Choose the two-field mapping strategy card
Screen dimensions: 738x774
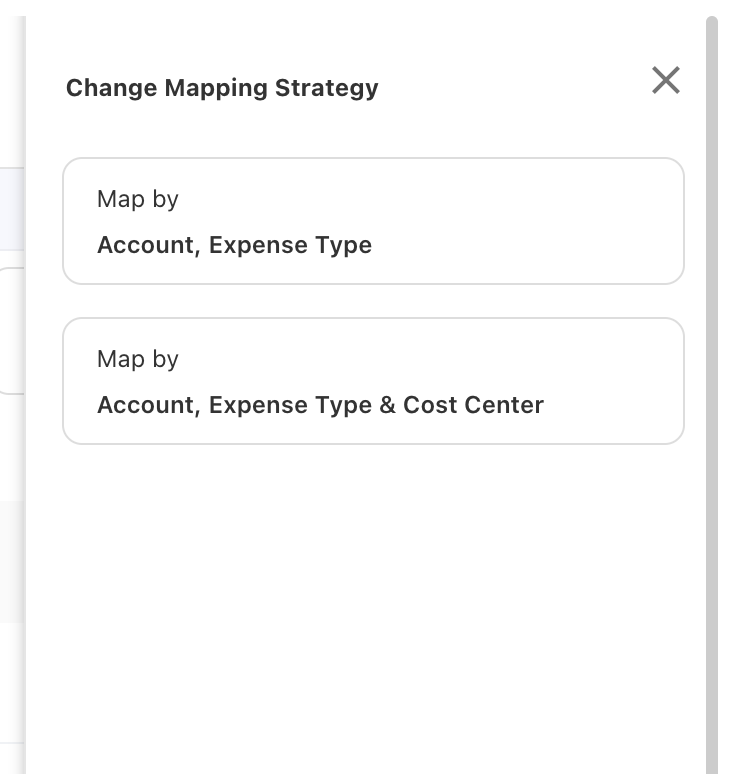[373, 221]
